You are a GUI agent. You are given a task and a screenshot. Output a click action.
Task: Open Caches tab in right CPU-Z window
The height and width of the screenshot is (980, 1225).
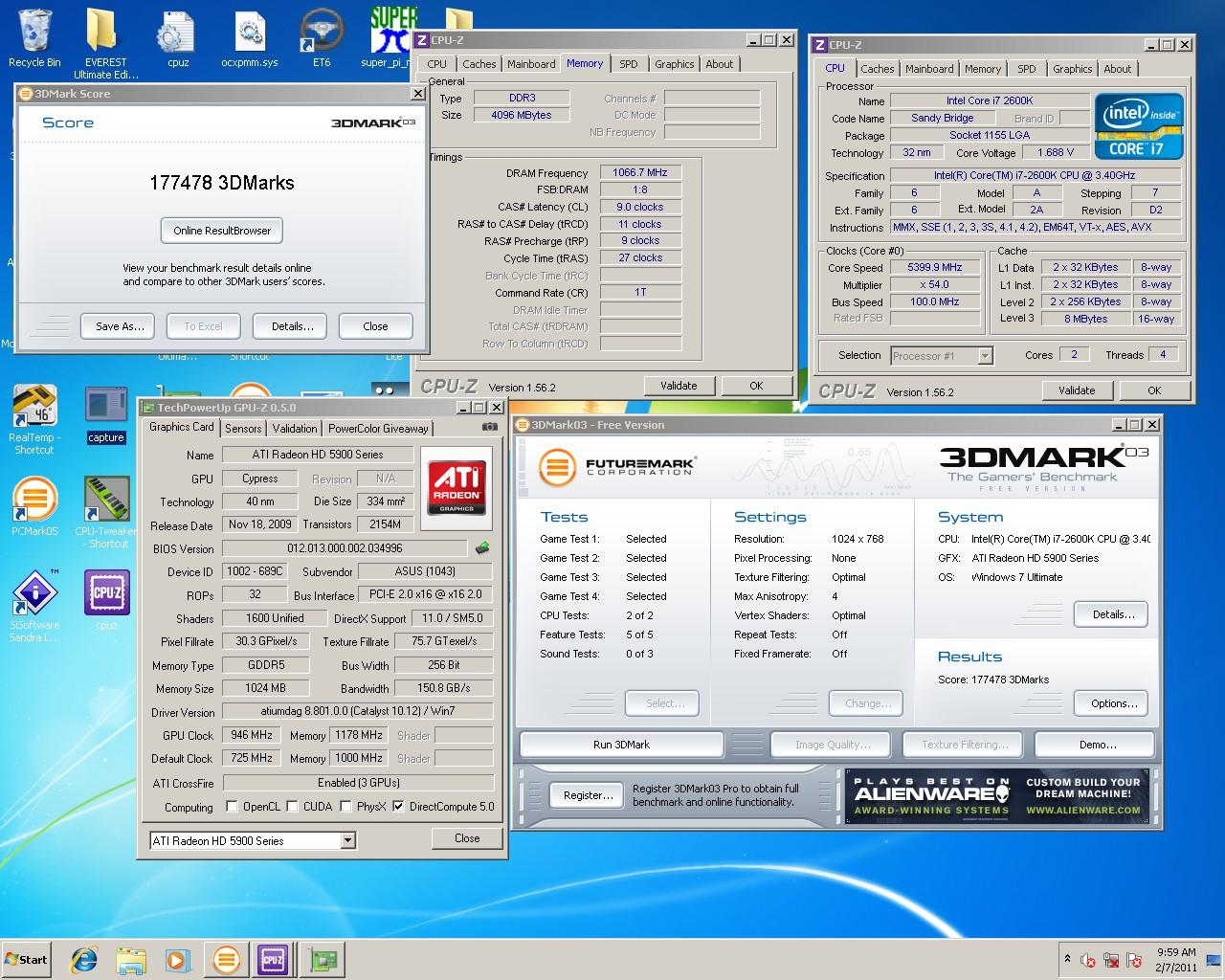877,69
